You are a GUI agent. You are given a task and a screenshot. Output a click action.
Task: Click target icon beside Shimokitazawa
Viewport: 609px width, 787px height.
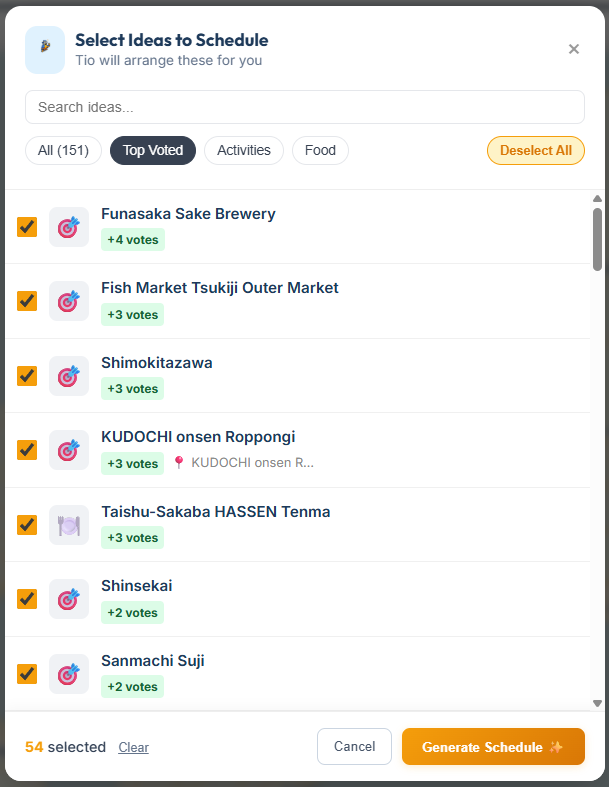[x=69, y=376]
